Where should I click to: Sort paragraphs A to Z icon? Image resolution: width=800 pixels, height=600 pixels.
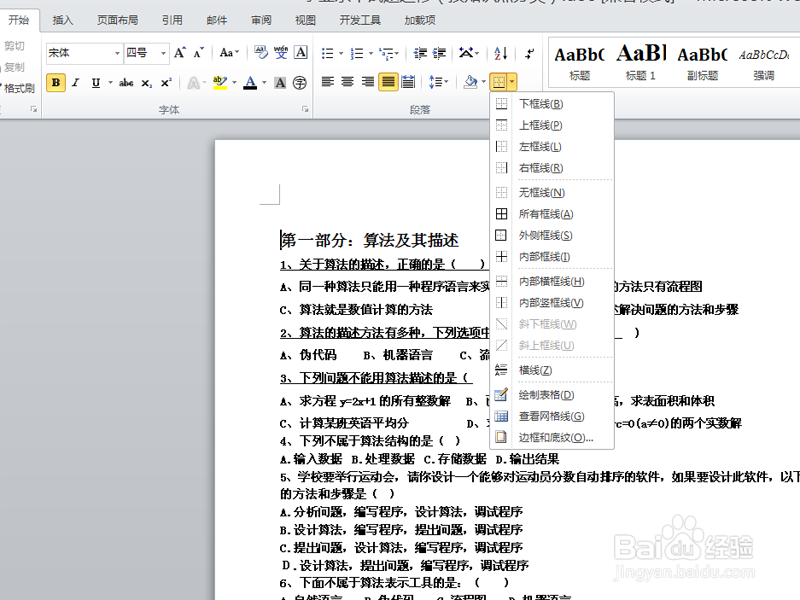[x=501, y=53]
